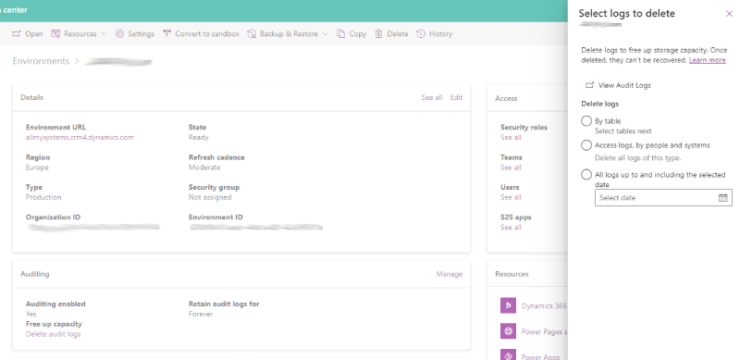Click the Type value Production
Screen dimensions: 740x360
pos(43,197)
